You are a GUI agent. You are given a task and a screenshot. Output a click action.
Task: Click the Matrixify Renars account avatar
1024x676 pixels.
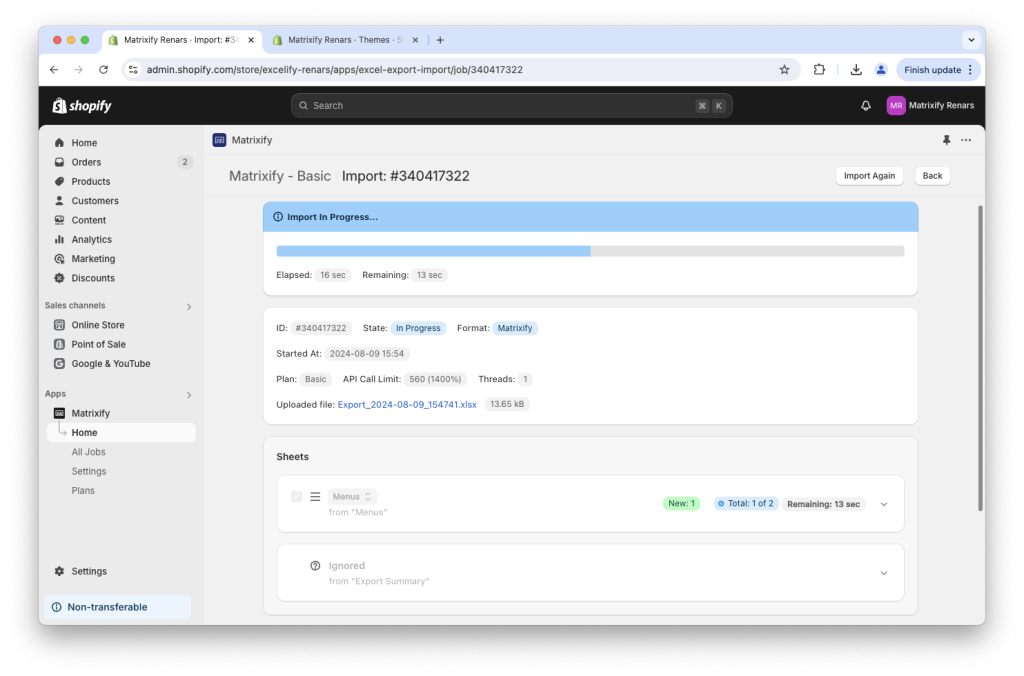[895, 105]
